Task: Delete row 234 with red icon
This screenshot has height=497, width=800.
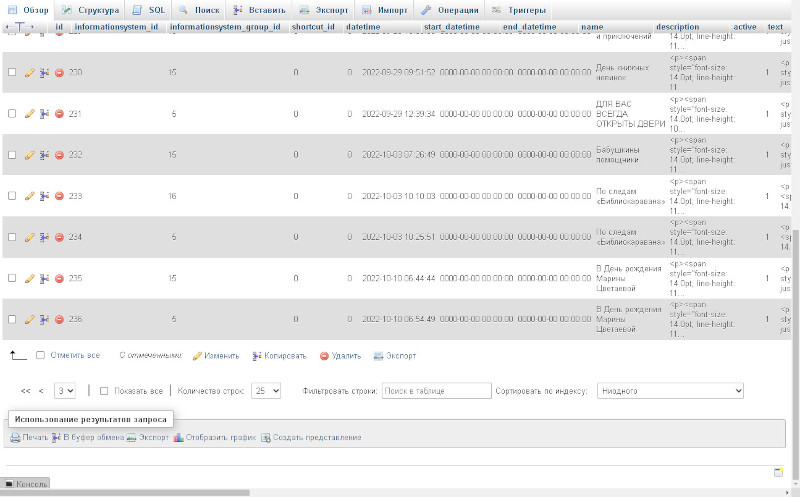Action: tap(59, 237)
